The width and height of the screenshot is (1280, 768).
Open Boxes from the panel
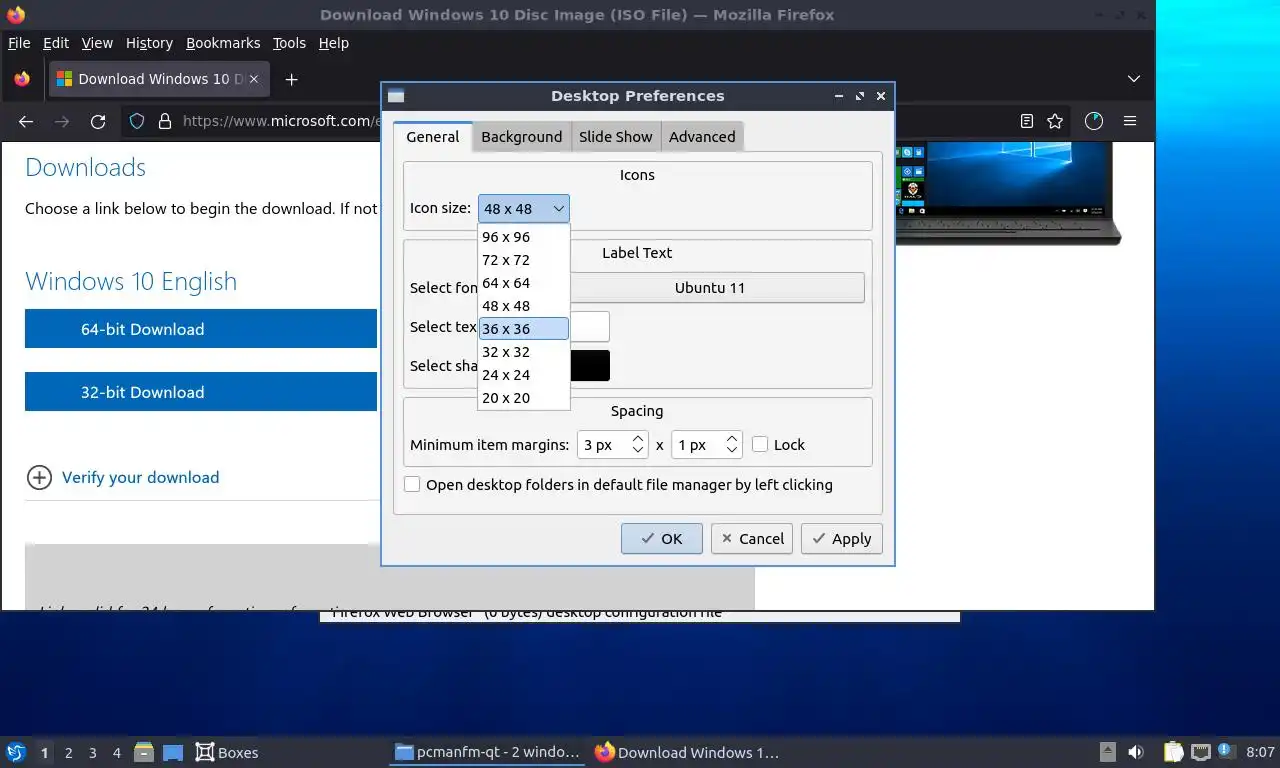pyautogui.click(x=226, y=752)
